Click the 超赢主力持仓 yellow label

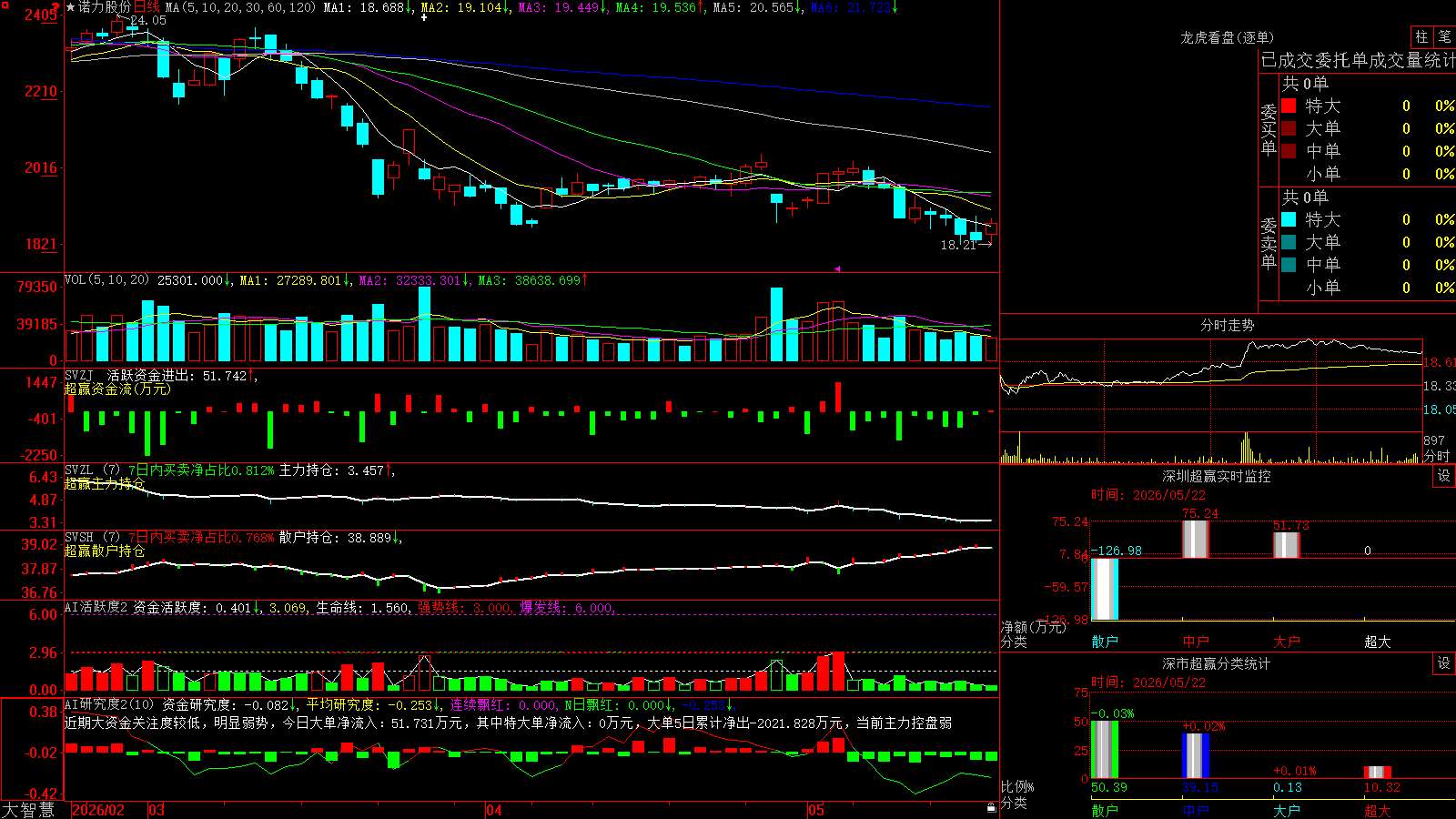tap(105, 483)
